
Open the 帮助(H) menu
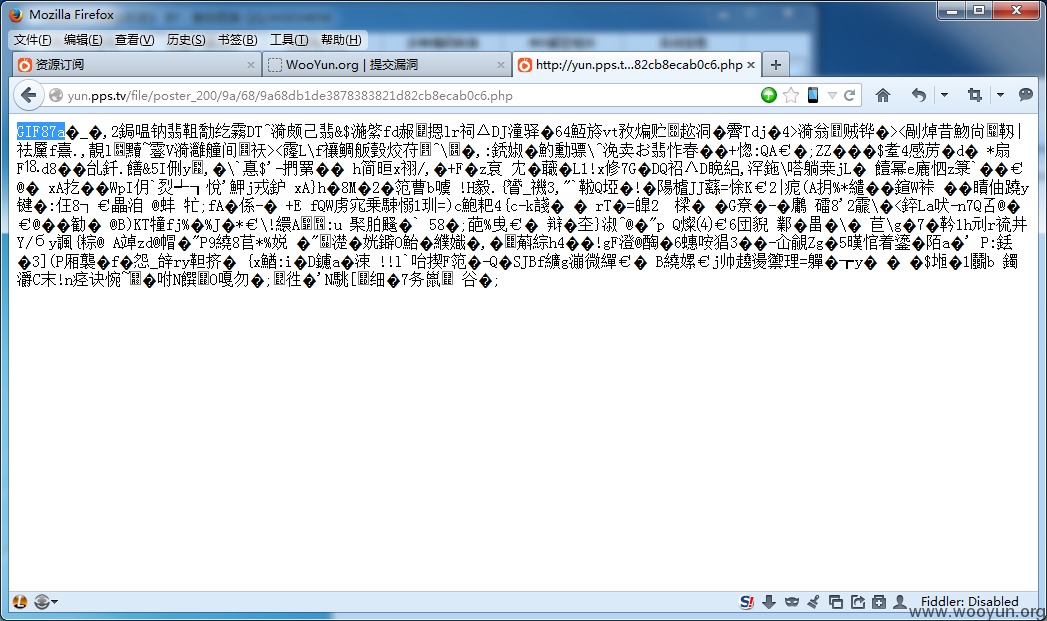[x=341, y=40]
